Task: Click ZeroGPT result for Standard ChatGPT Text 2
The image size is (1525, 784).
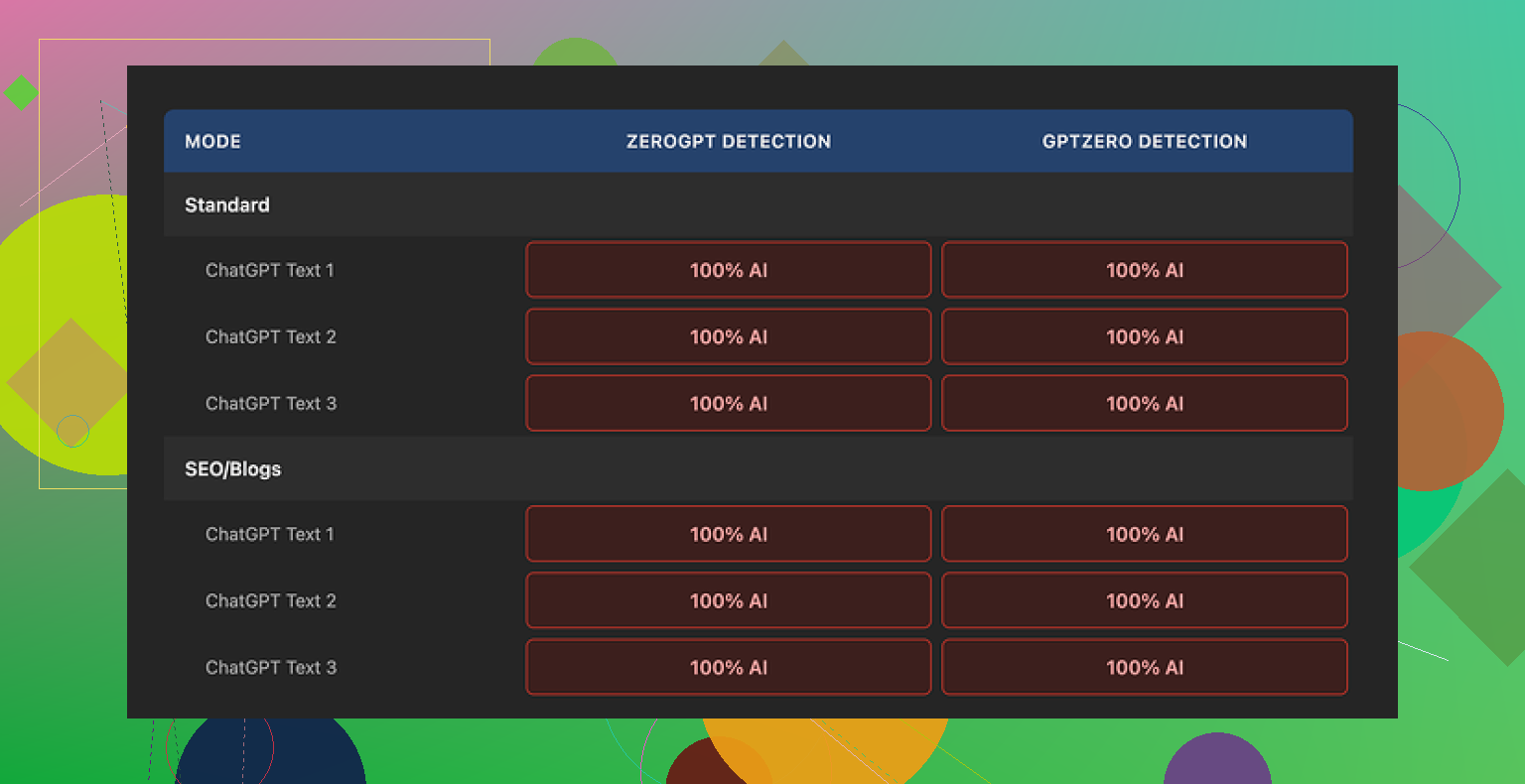Action: point(728,336)
